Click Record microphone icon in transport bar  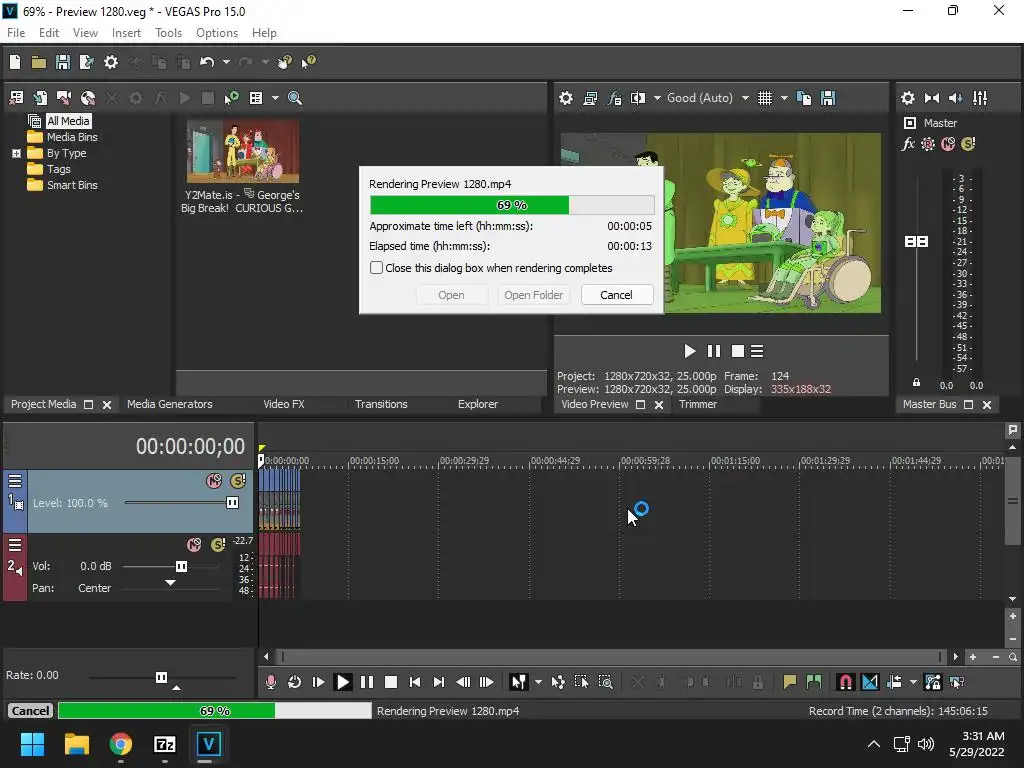pyautogui.click(x=271, y=682)
